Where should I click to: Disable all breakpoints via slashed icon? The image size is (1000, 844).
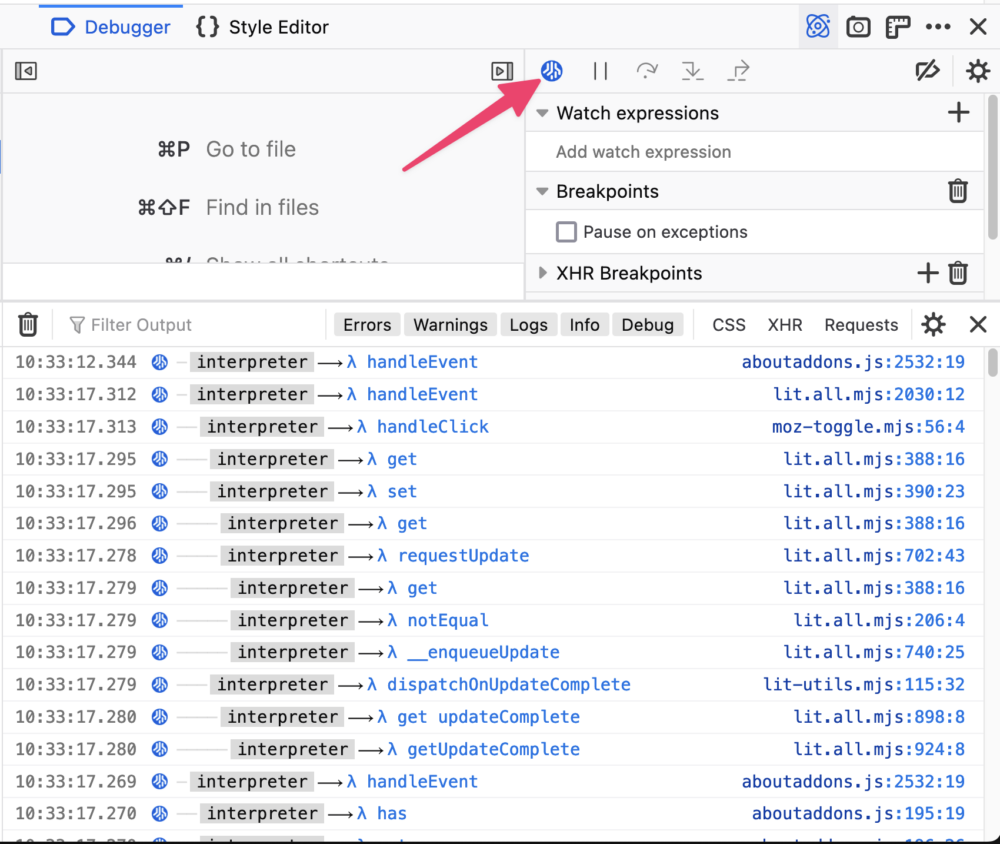pyautogui.click(x=928, y=71)
